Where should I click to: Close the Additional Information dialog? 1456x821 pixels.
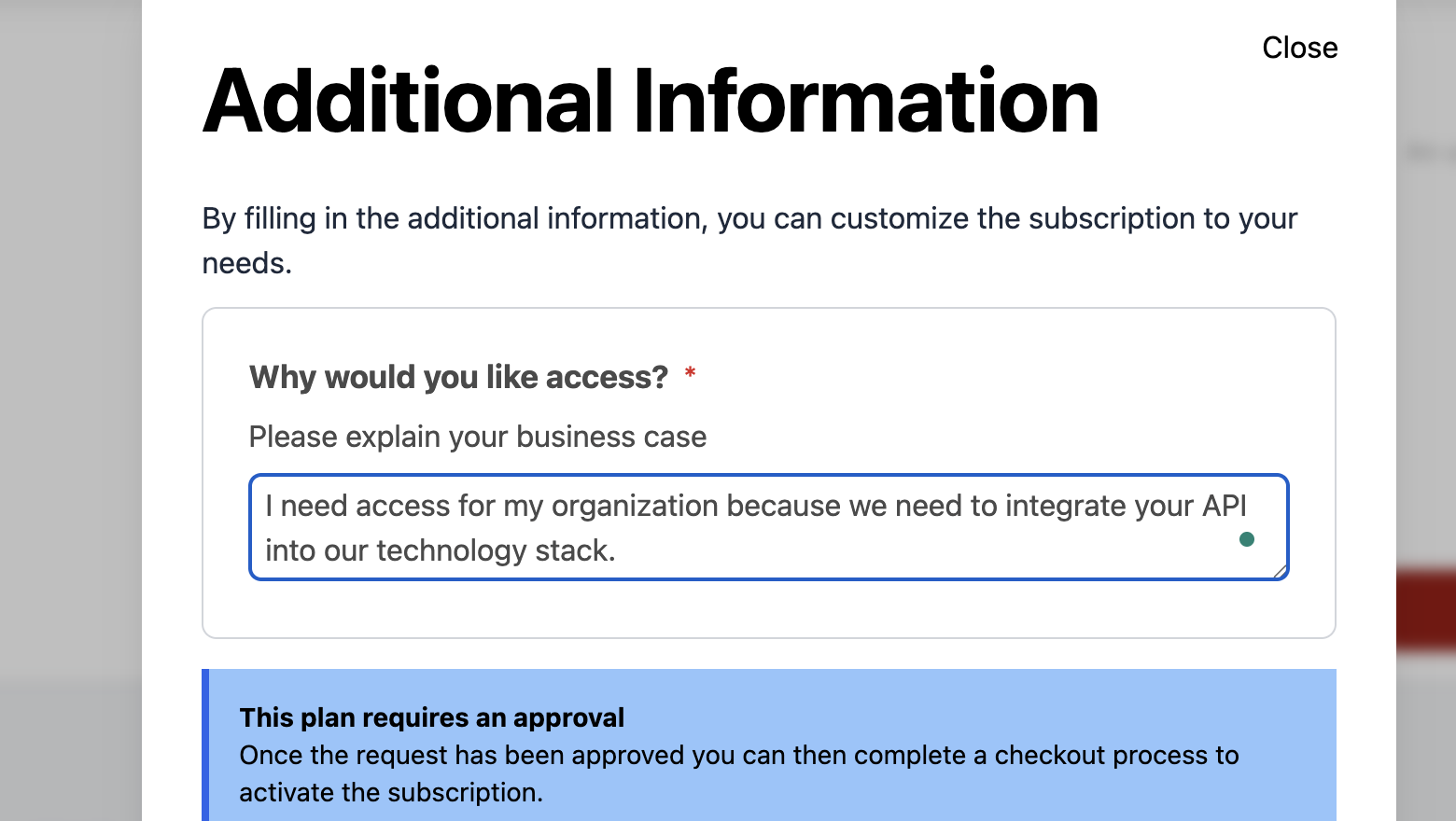(x=1299, y=48)
